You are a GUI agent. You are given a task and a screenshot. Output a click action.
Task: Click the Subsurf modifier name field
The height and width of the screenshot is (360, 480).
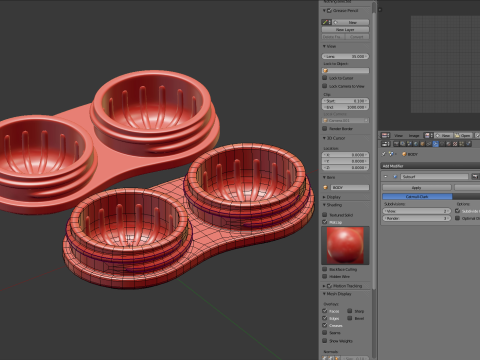click(x=434, y=176)
